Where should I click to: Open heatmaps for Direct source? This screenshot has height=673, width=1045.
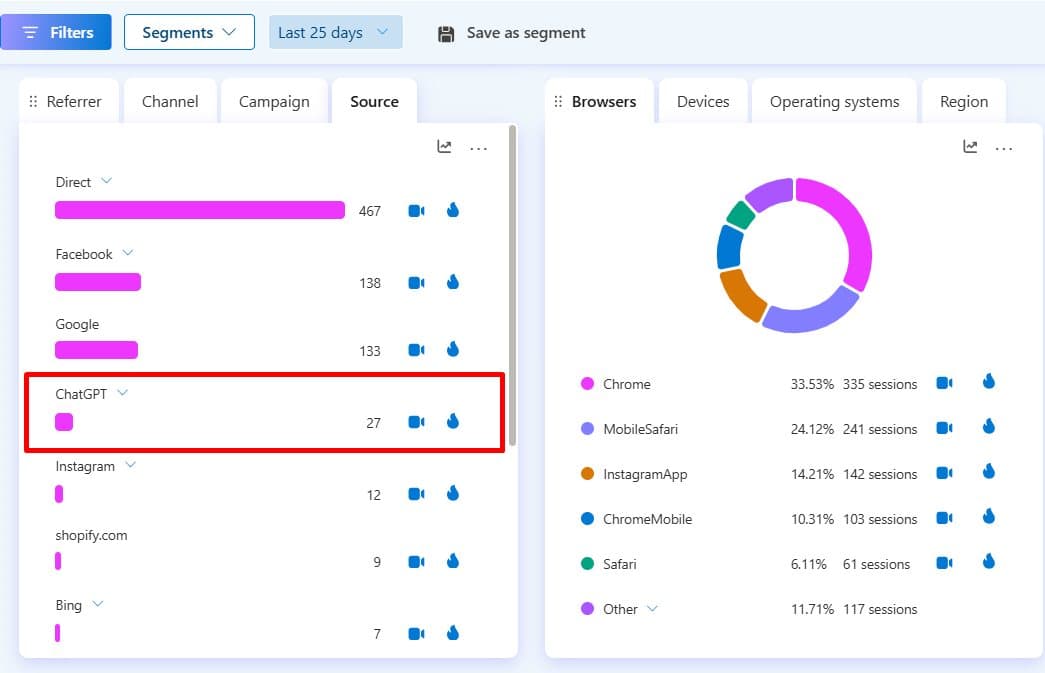pyautogui.click(x=453, y=210)
